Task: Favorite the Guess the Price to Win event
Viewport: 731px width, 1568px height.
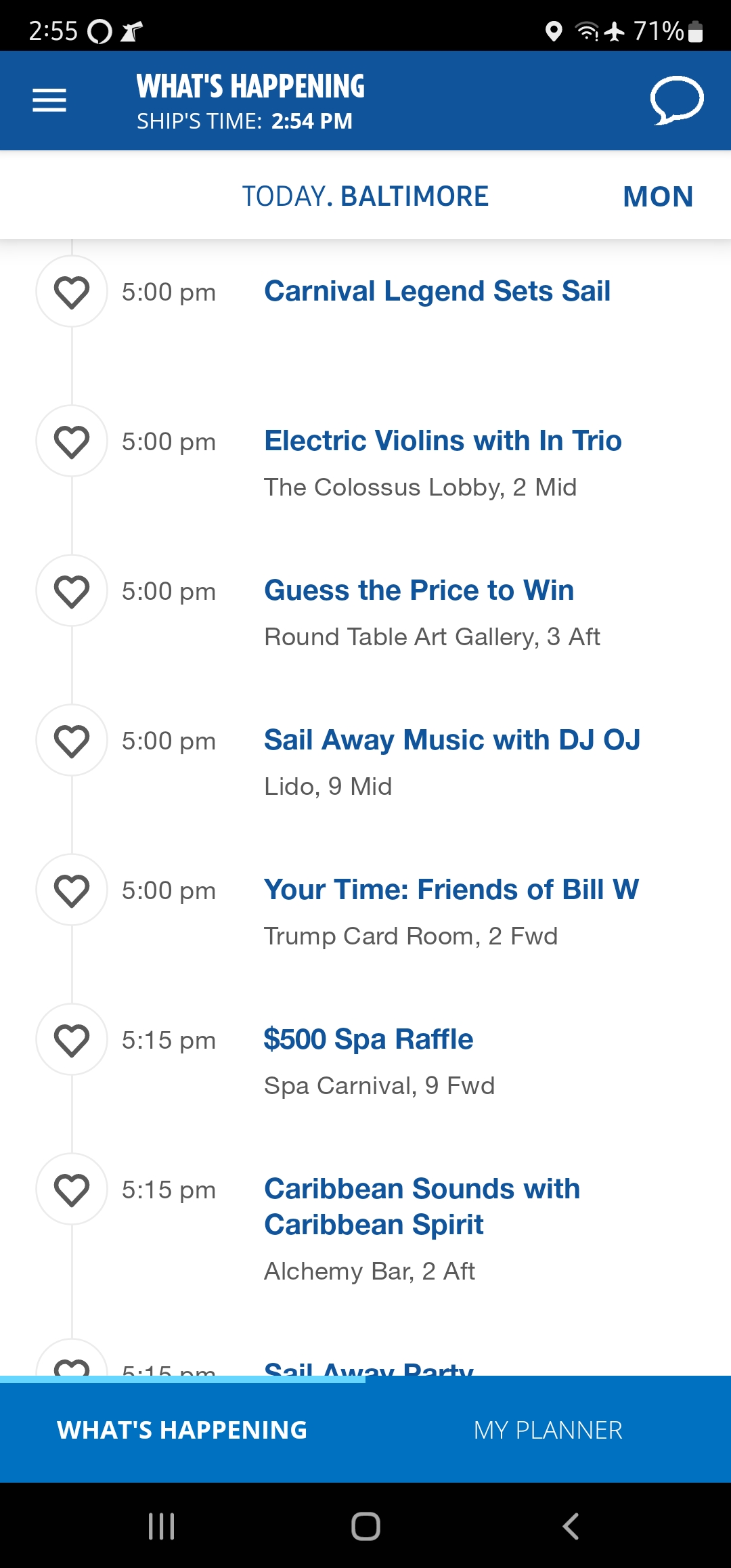Action: (72, 591)
